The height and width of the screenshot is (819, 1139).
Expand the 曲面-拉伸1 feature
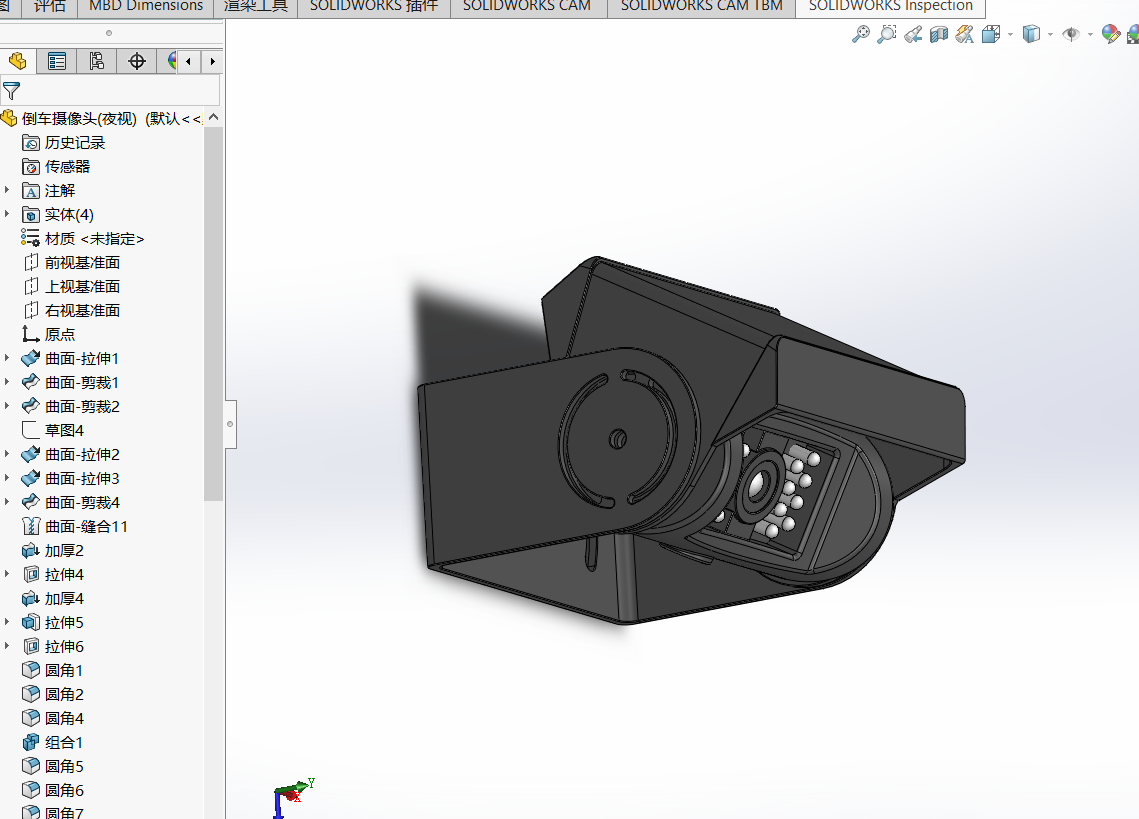[7, 358]
